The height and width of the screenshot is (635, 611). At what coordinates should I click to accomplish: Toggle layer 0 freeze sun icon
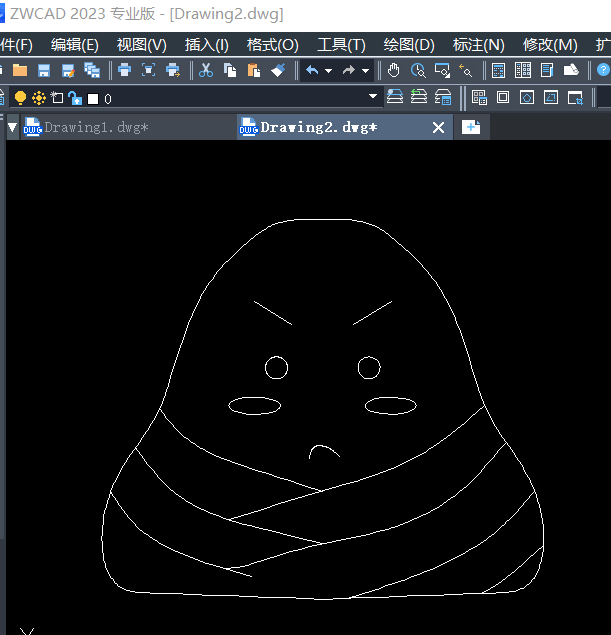coord(39,98)
